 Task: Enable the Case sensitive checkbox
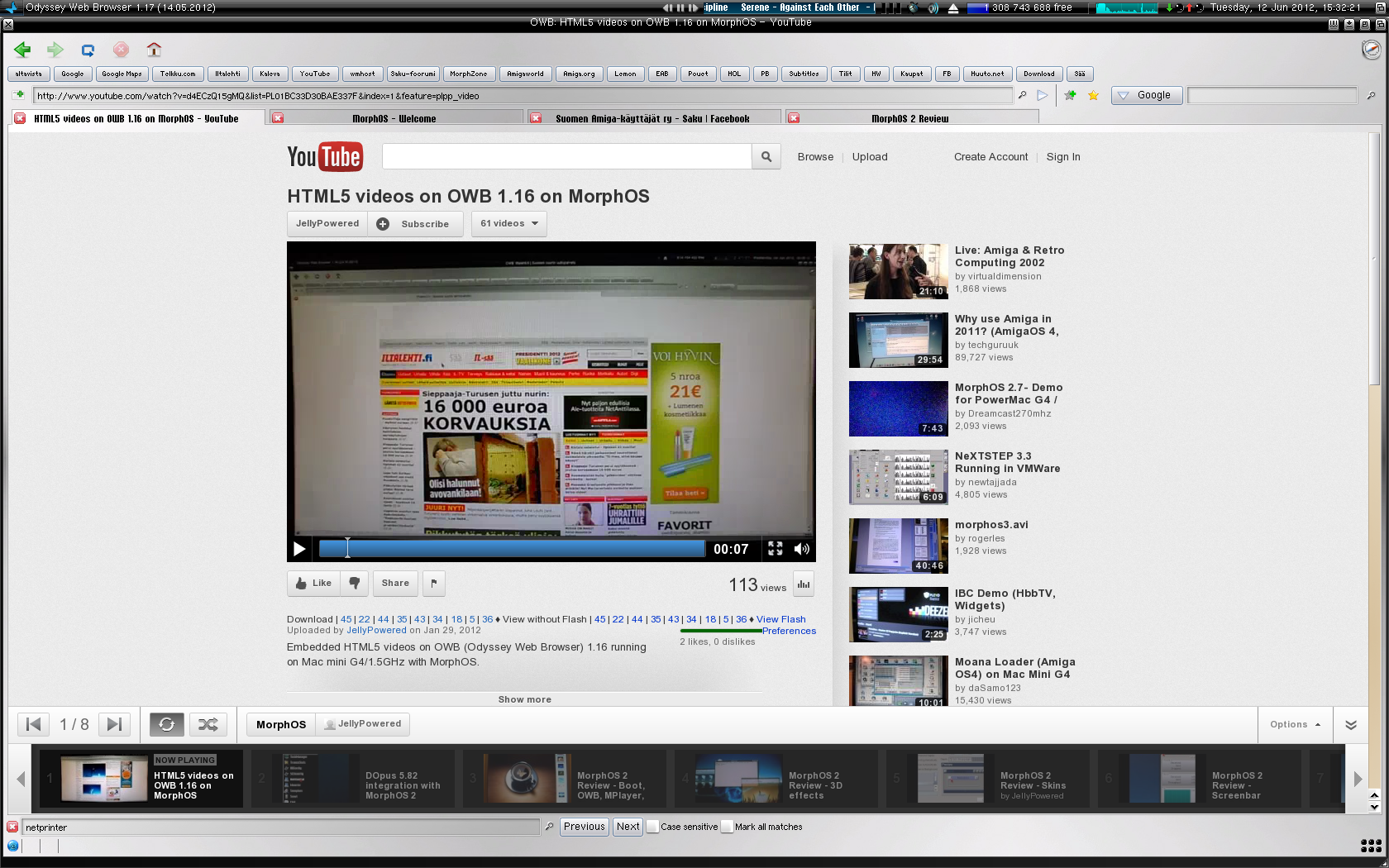652,827
